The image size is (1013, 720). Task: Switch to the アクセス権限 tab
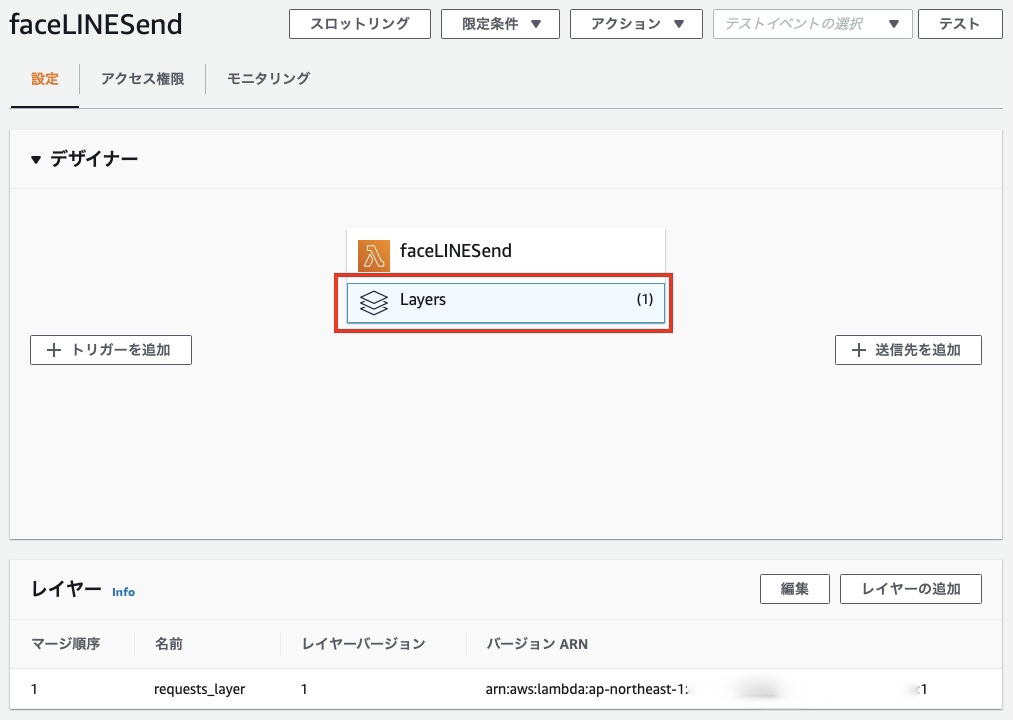[x=142, y=79]
